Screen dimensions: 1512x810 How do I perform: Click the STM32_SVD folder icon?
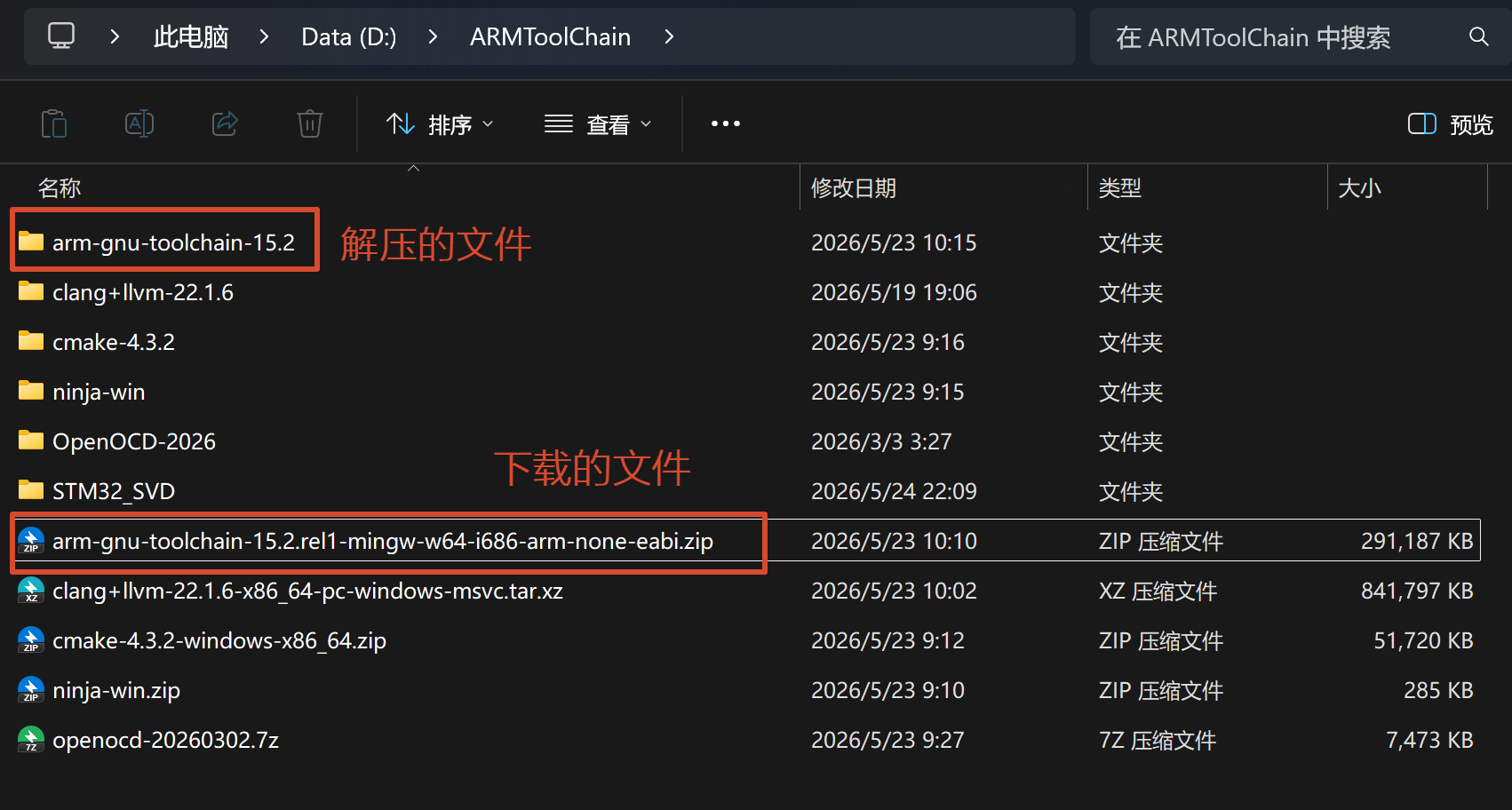31,490
